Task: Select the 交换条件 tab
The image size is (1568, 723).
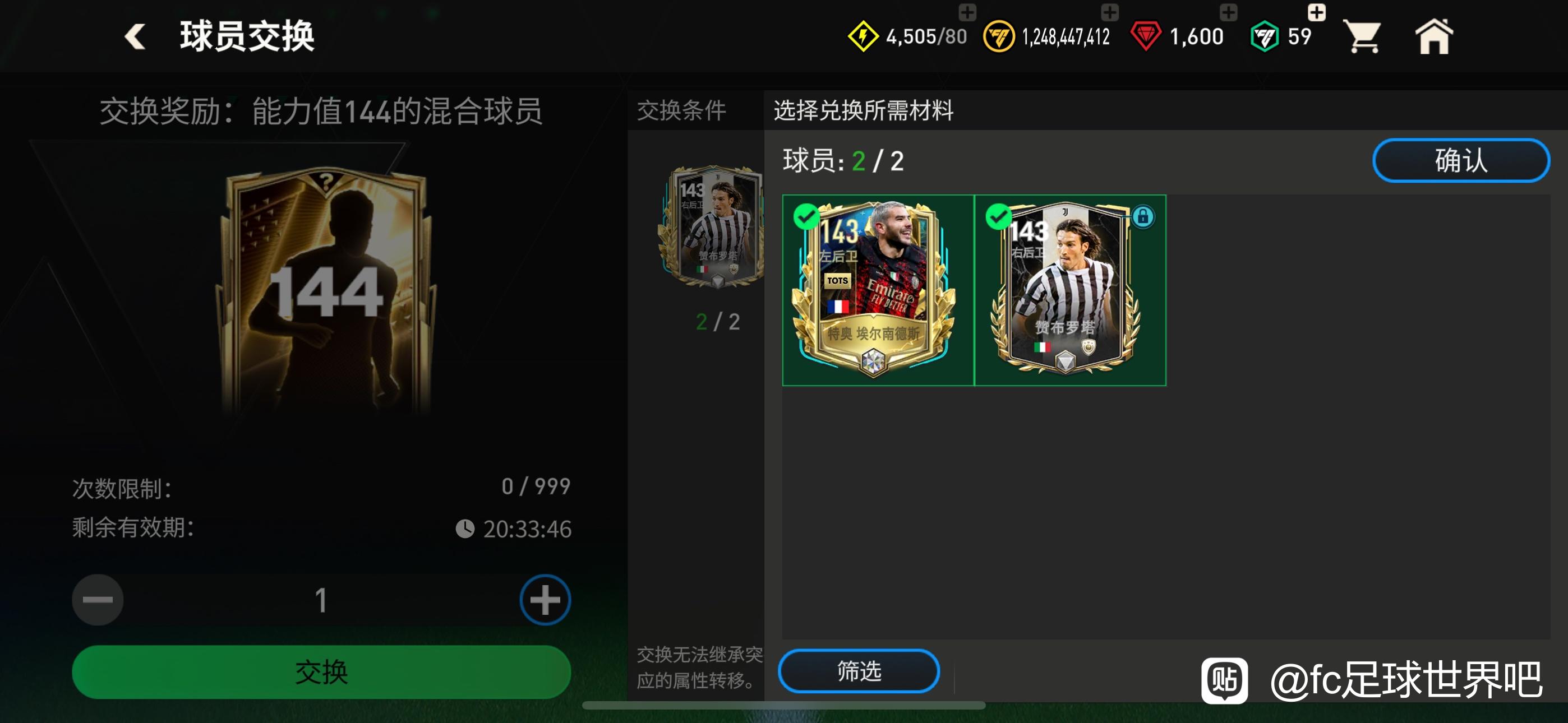Action: 681,111
